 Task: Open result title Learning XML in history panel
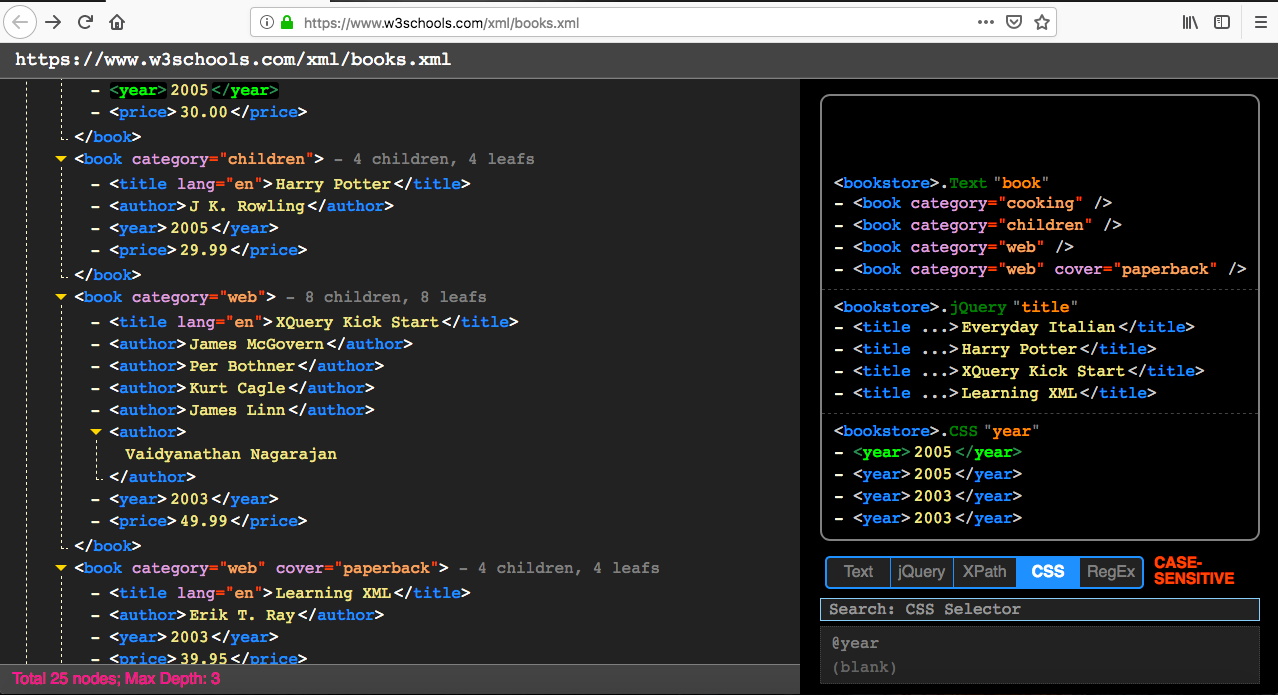(x=1005, y=393)
